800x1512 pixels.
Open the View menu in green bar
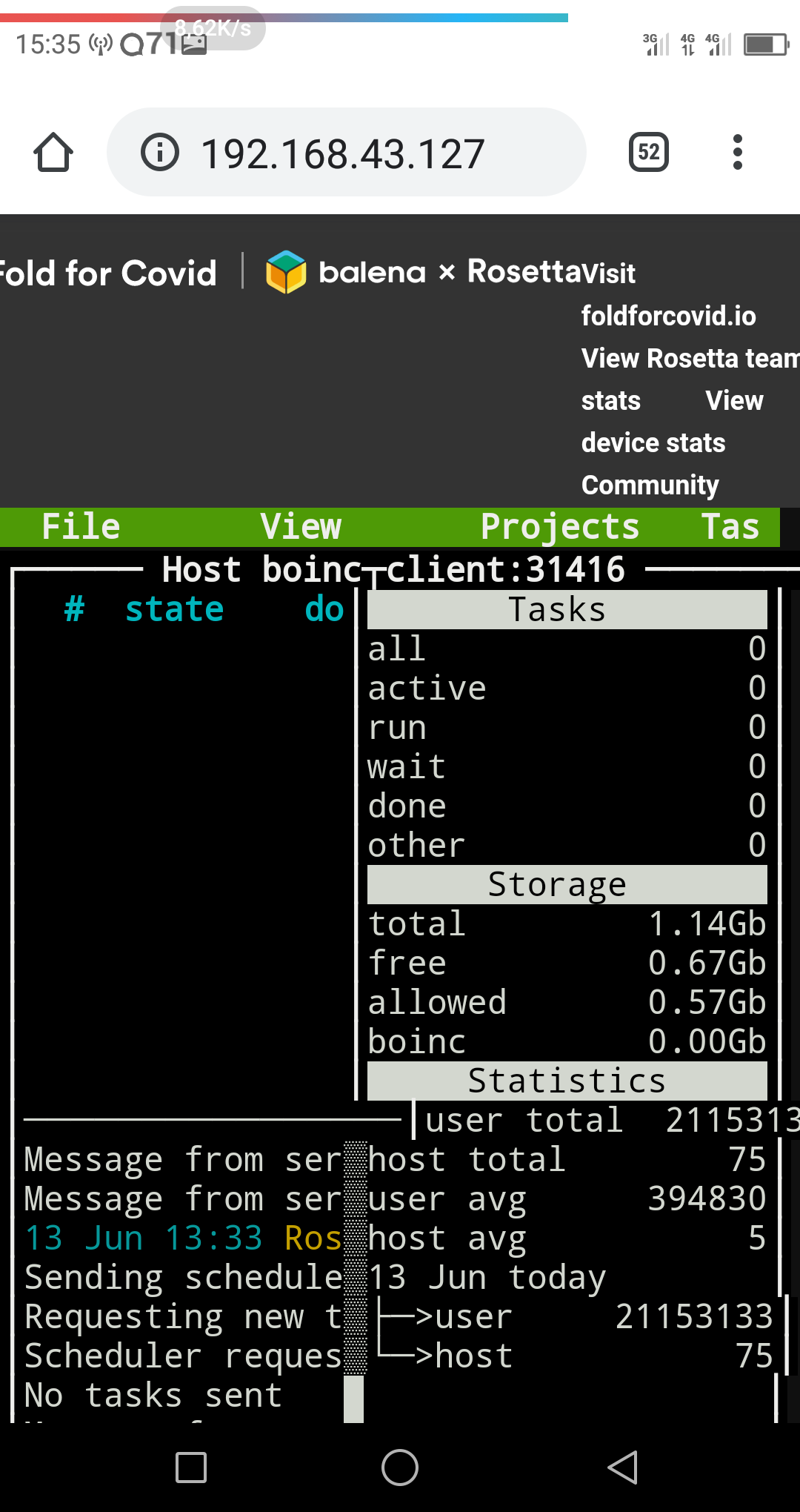coord(301,527)
